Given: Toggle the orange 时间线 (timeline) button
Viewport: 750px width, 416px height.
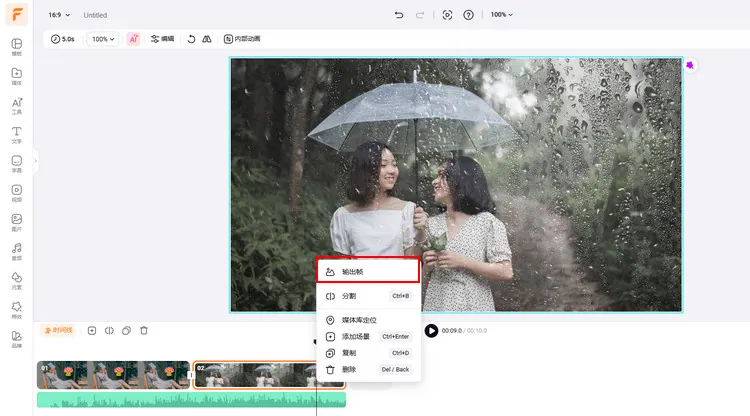Looking at the screenshot, I should [x=58, y=330].
